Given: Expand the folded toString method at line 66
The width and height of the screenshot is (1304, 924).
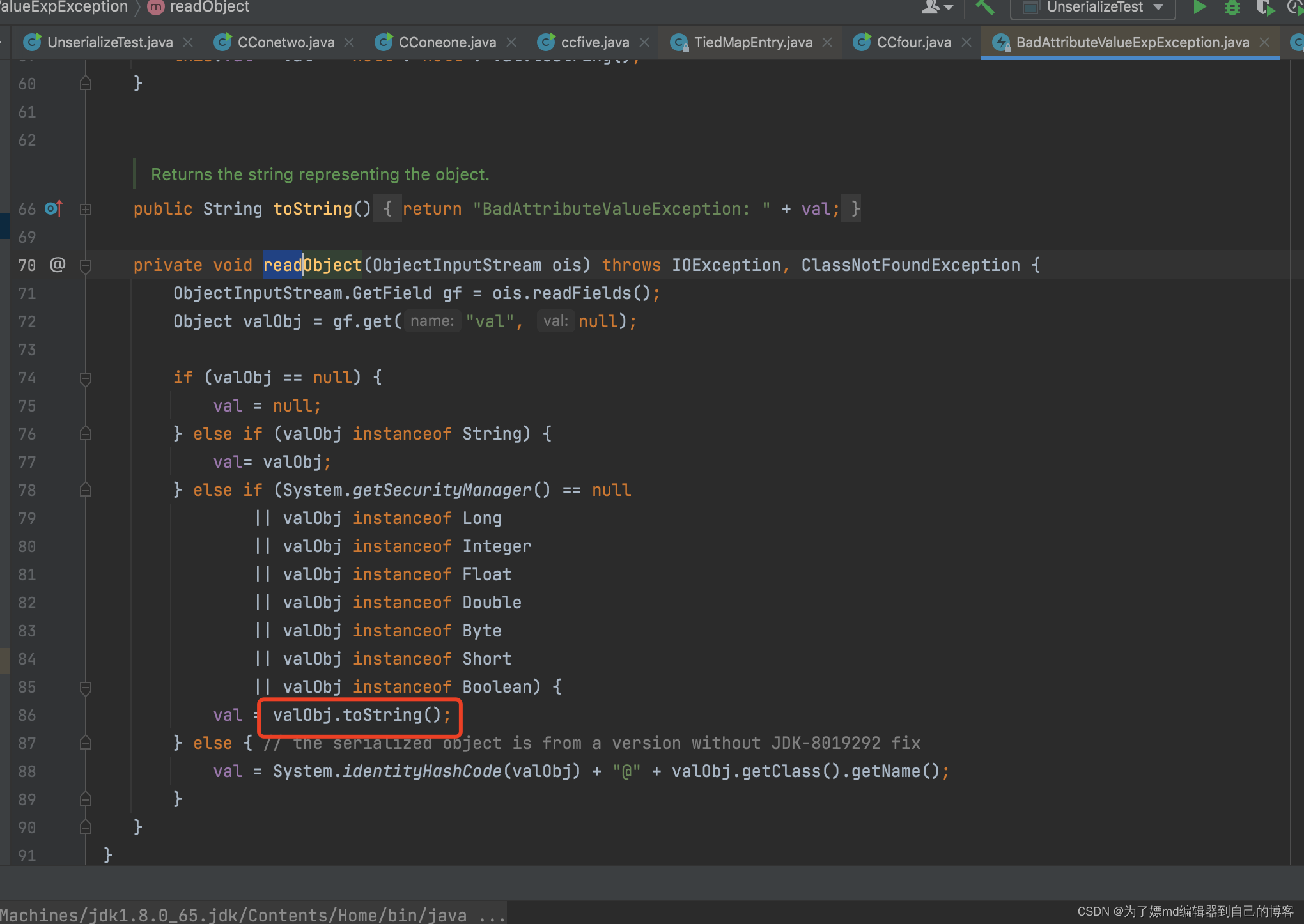Looking at the screenshot, I should click(x=86, y=209).
